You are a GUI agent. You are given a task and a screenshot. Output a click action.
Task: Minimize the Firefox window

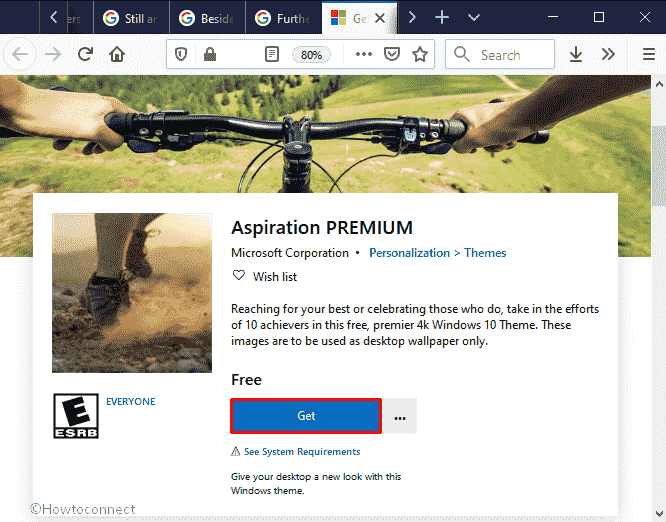tap(553, 17)
